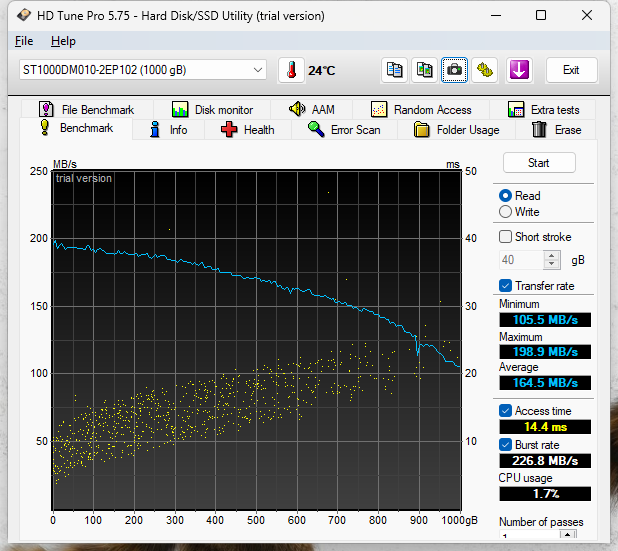Screen dimensions: 618x551
Task: Save screenshot with the camera icon
Action: [x=454, y=70]
